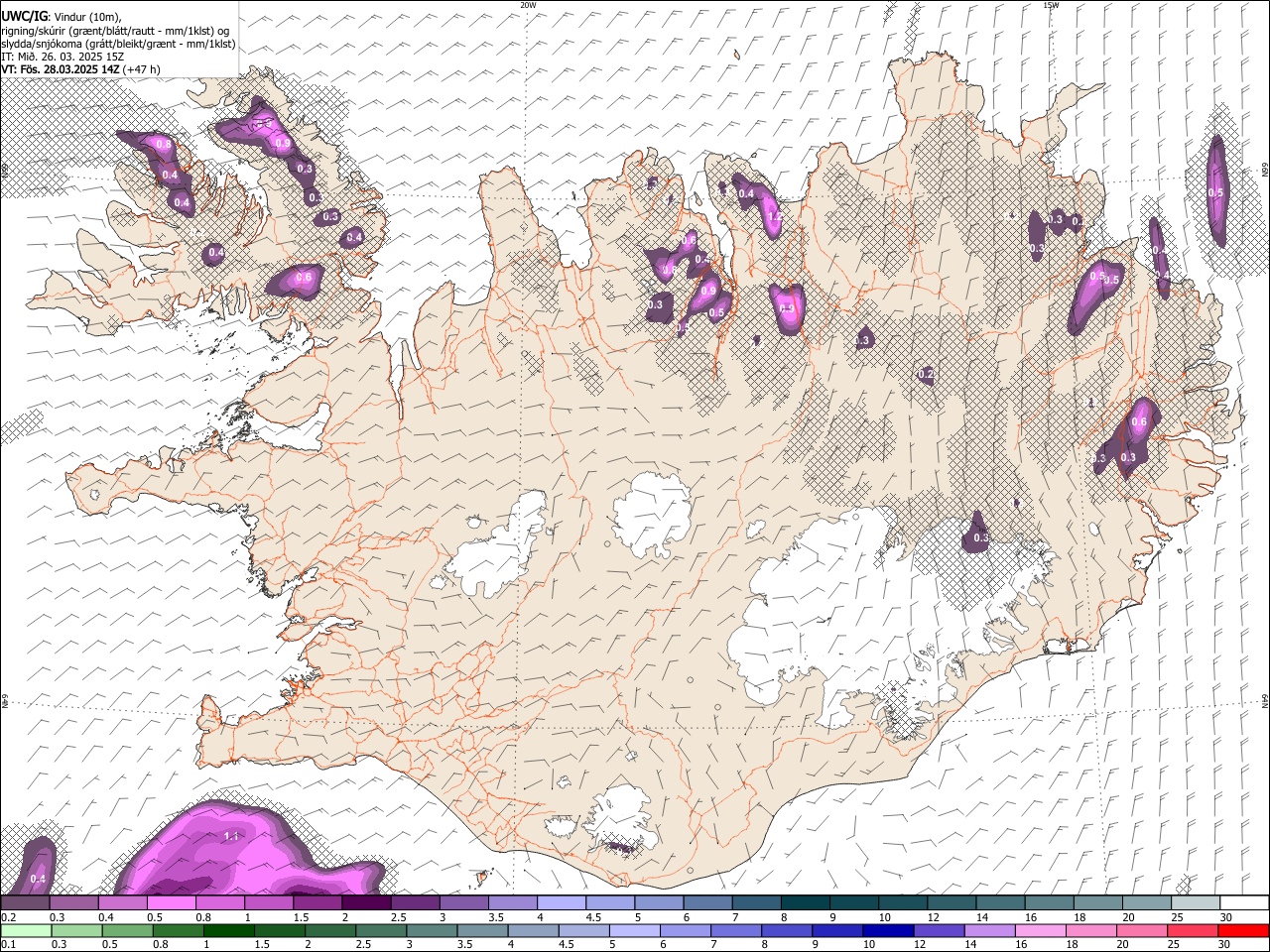
Task: Click the 0.5 value in the northeast offshore blob
Action: [1215, 192]
